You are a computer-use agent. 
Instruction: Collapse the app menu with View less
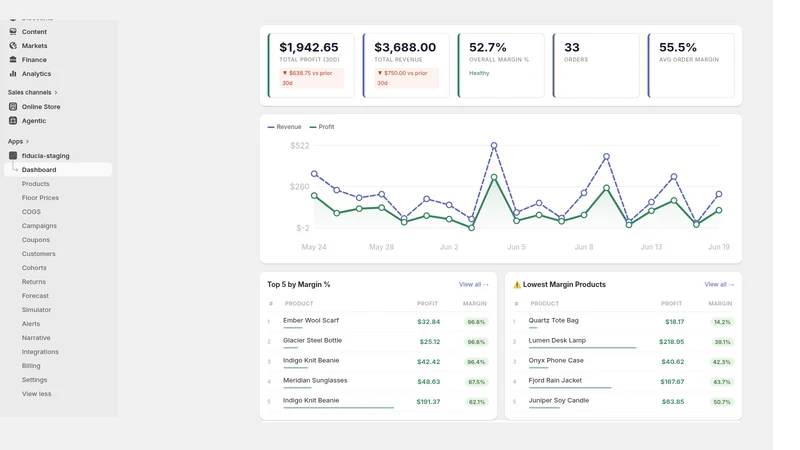click(x=36, y=394)
